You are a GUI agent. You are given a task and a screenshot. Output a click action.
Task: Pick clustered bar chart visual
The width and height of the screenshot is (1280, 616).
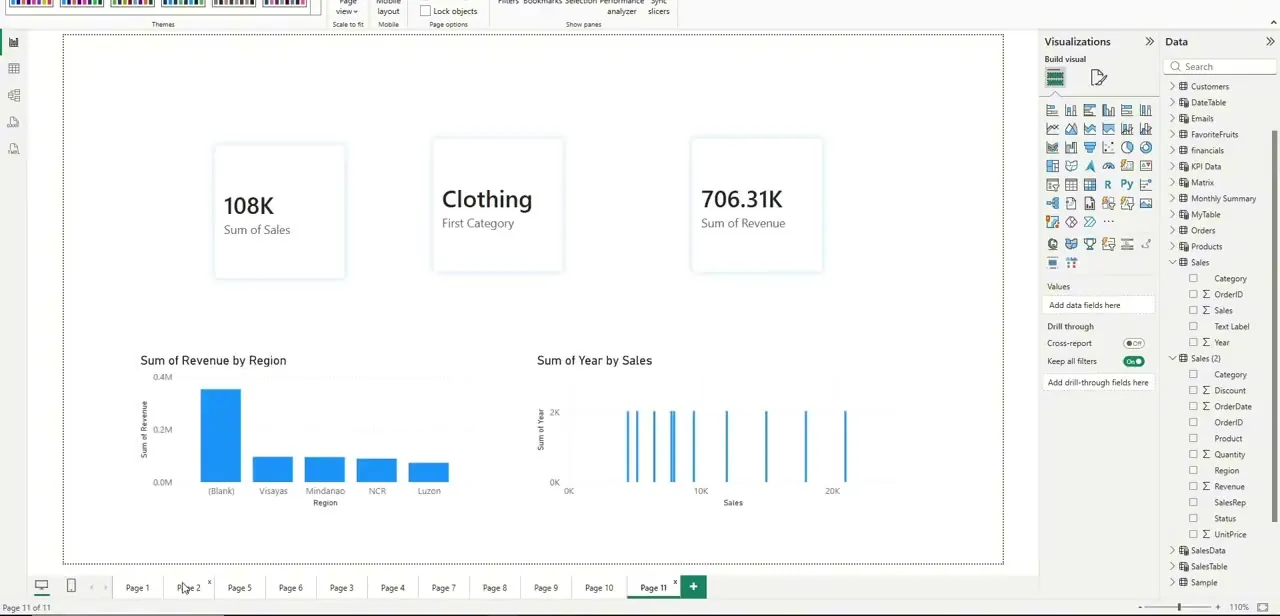coord(1090,110)
